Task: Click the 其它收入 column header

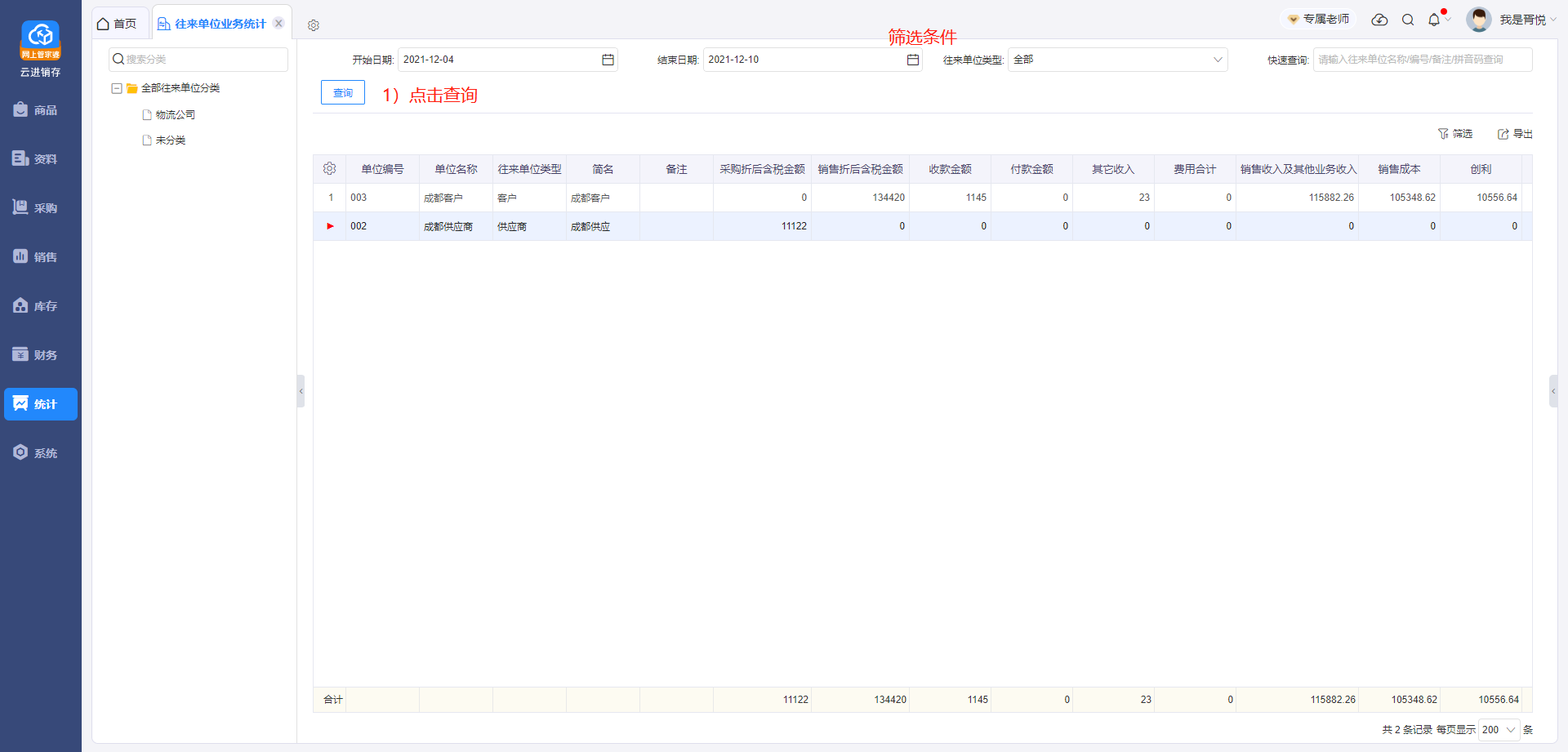Action: [1113, 169]
